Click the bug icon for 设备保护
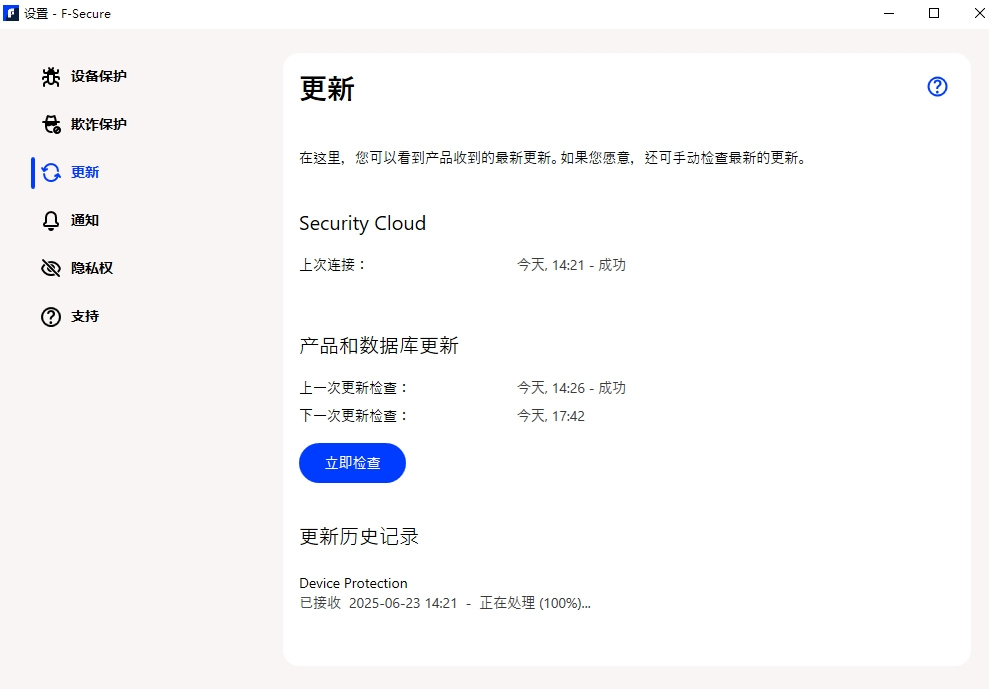Screen dimensions: 989x689 click(50, 76)
